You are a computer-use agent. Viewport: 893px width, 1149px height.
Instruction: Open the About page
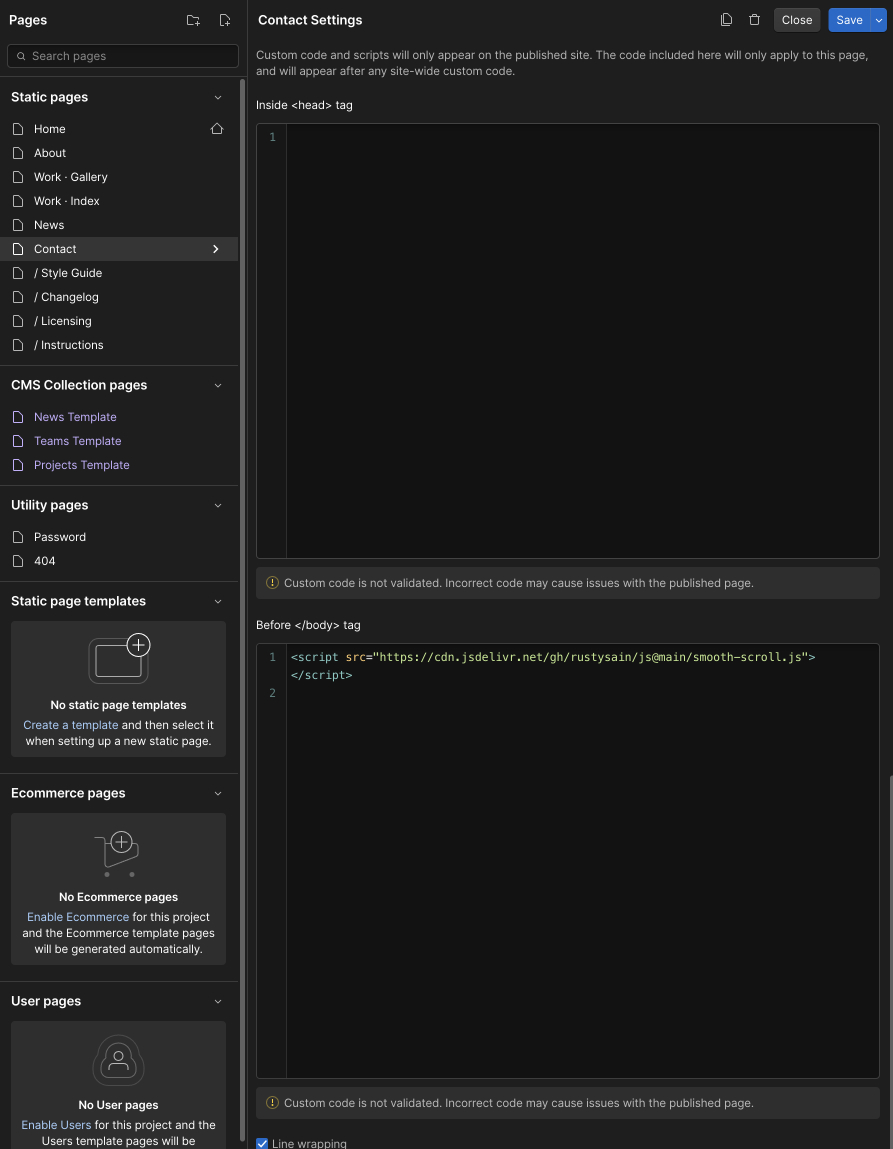(x=50, y=153)
